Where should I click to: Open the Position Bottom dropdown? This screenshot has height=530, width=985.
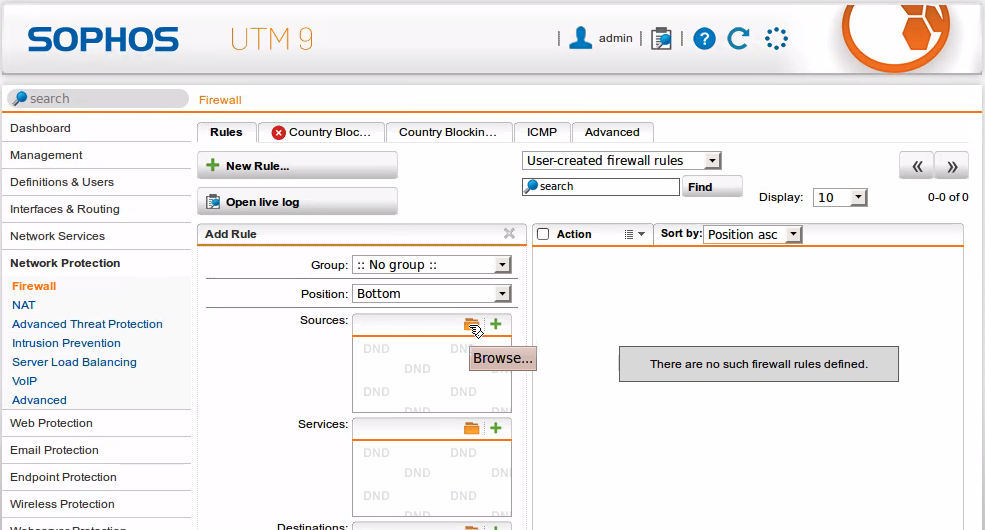pyautogui.click(x=432, y=294)
